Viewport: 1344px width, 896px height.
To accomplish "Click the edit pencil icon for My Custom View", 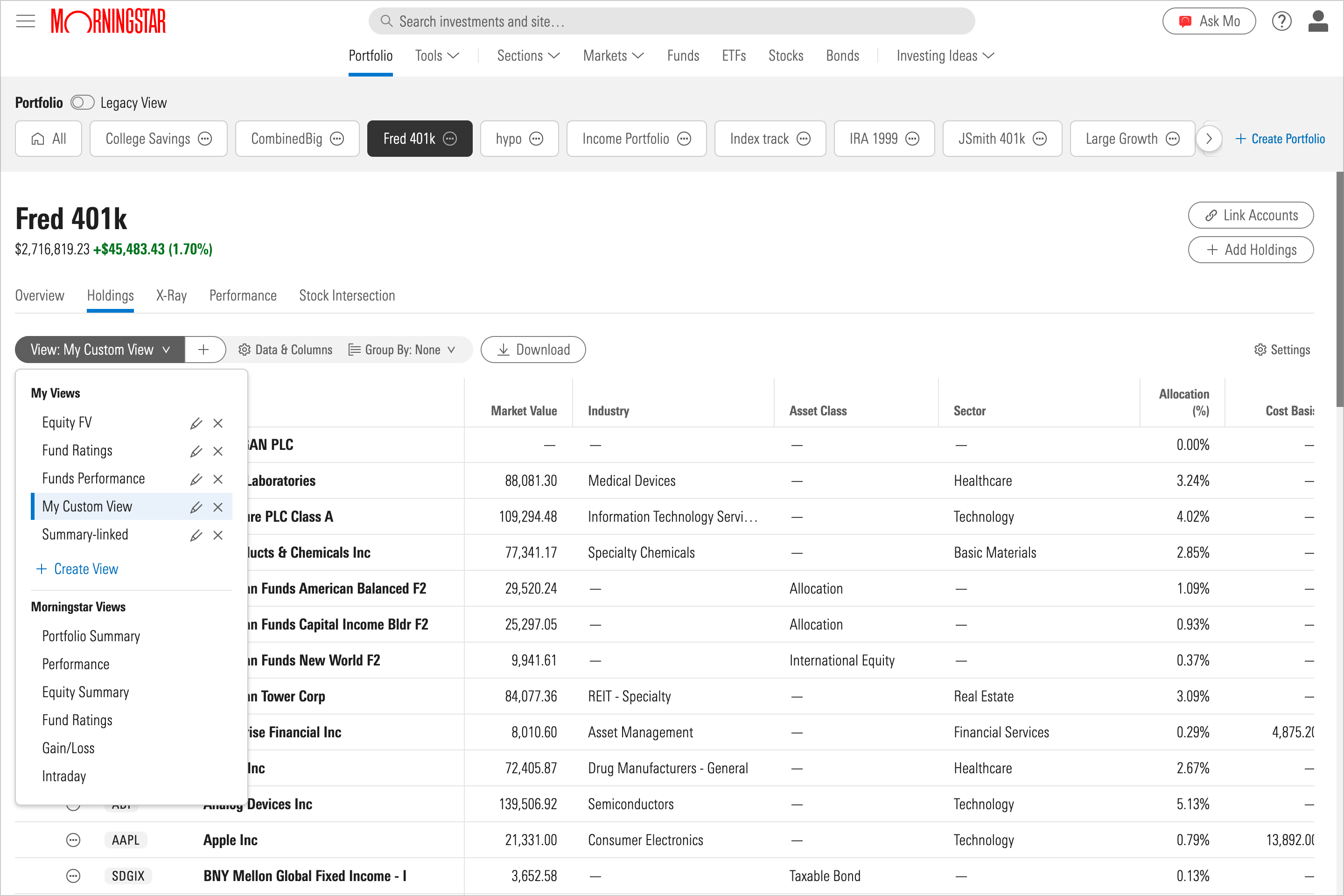I will point(196,507).
